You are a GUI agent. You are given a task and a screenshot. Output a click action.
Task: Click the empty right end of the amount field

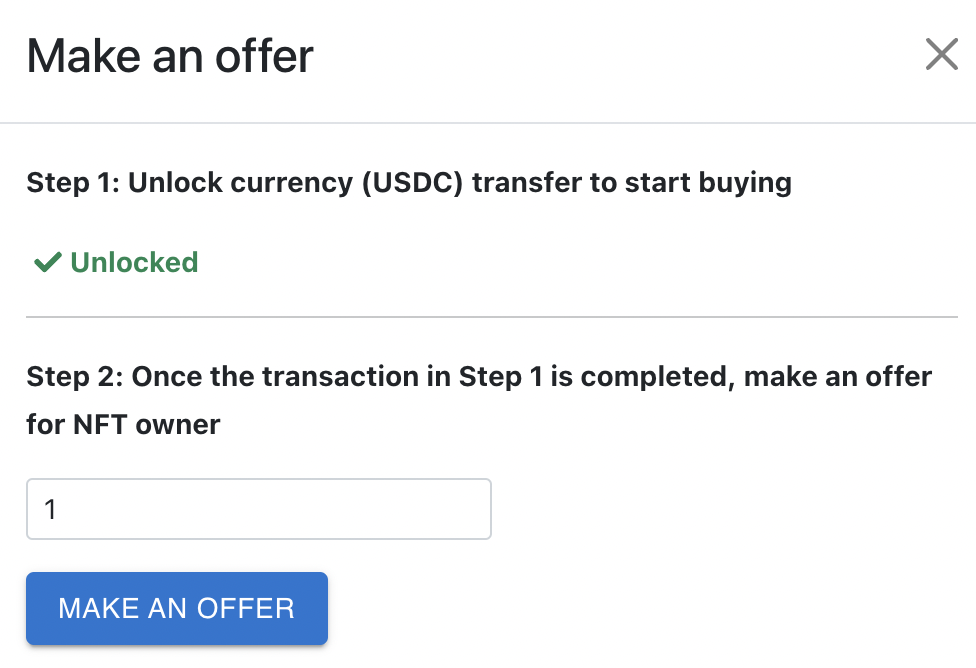[440, 509]
